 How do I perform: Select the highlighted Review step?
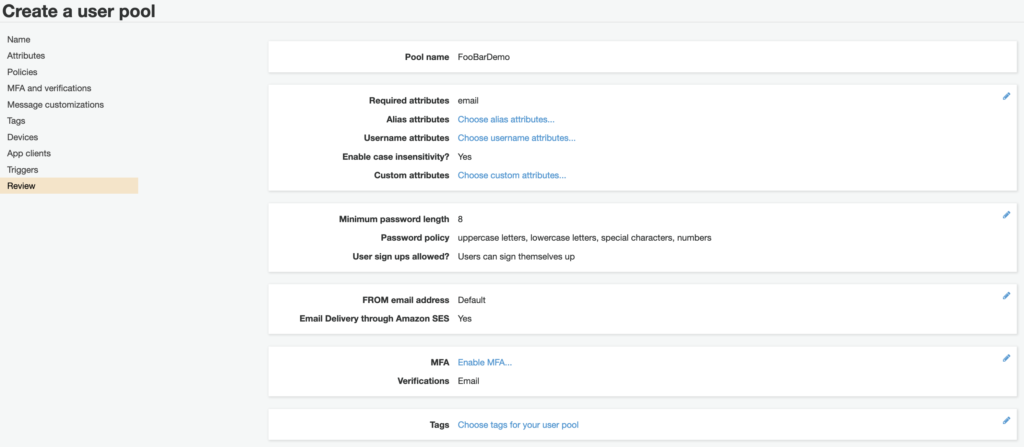click(x=21, y=186)
